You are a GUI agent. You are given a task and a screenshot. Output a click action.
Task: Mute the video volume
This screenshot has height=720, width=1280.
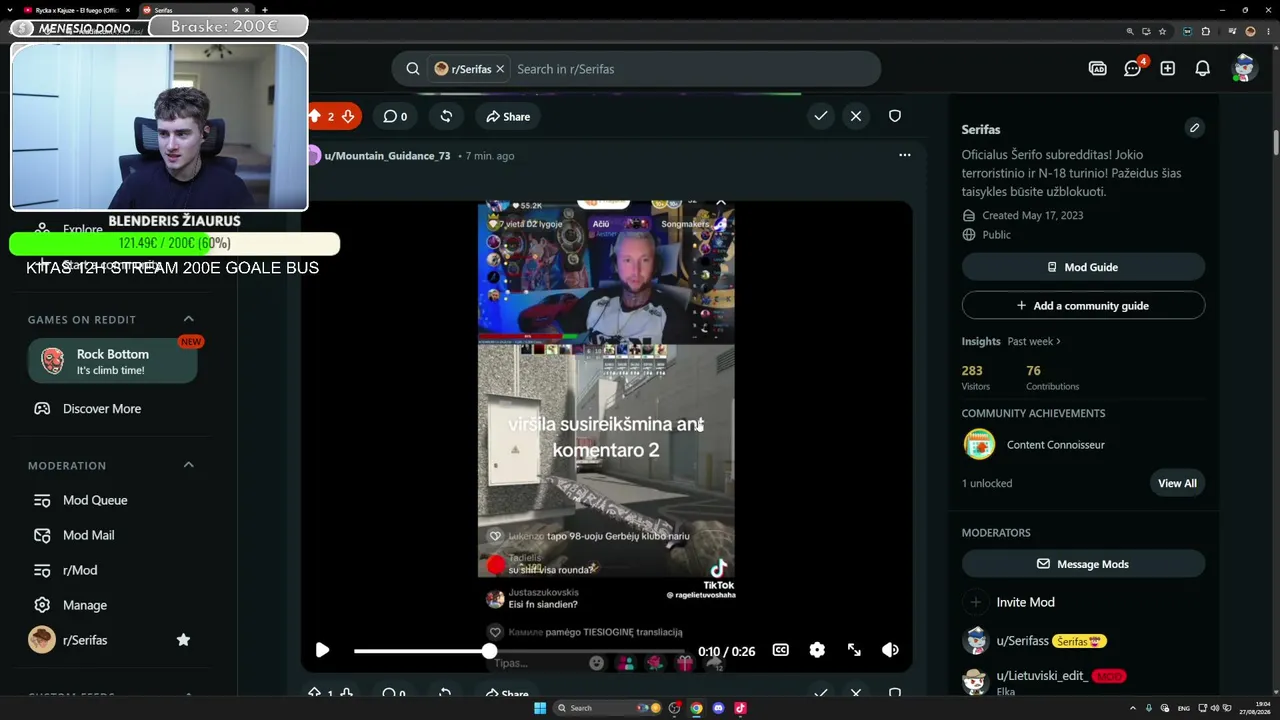(x=890, y=650)
